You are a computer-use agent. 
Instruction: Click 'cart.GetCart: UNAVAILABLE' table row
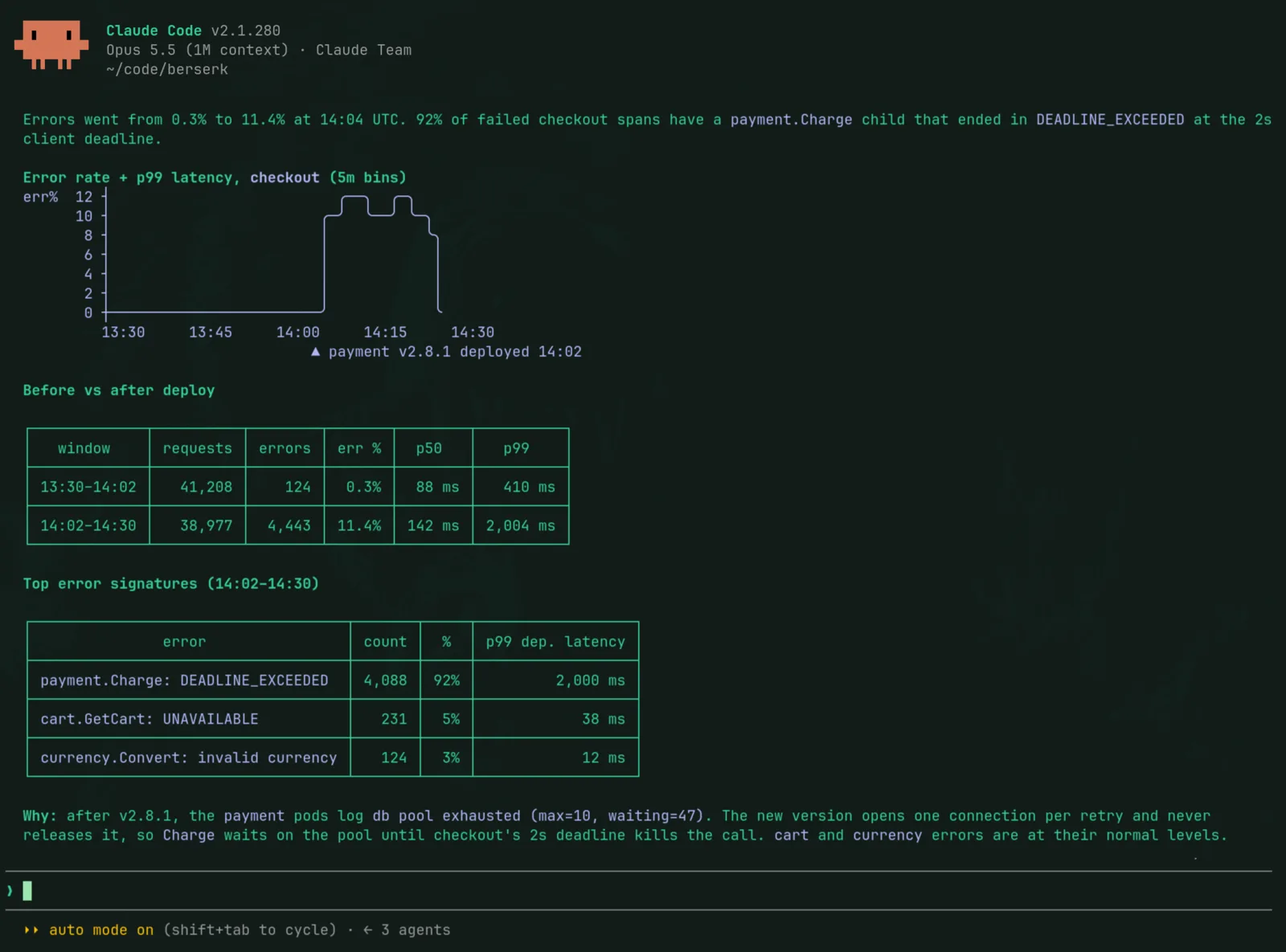pos(333,719)
